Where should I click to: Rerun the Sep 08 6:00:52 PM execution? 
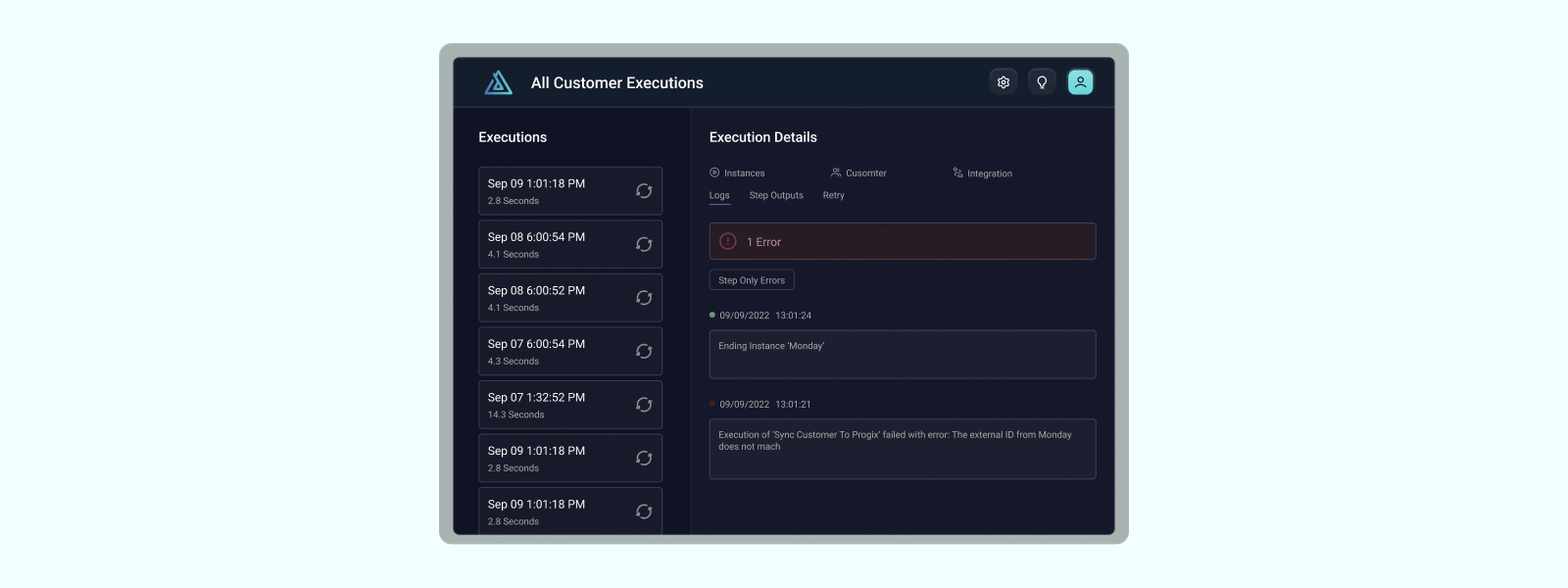[x=644, y=298]
